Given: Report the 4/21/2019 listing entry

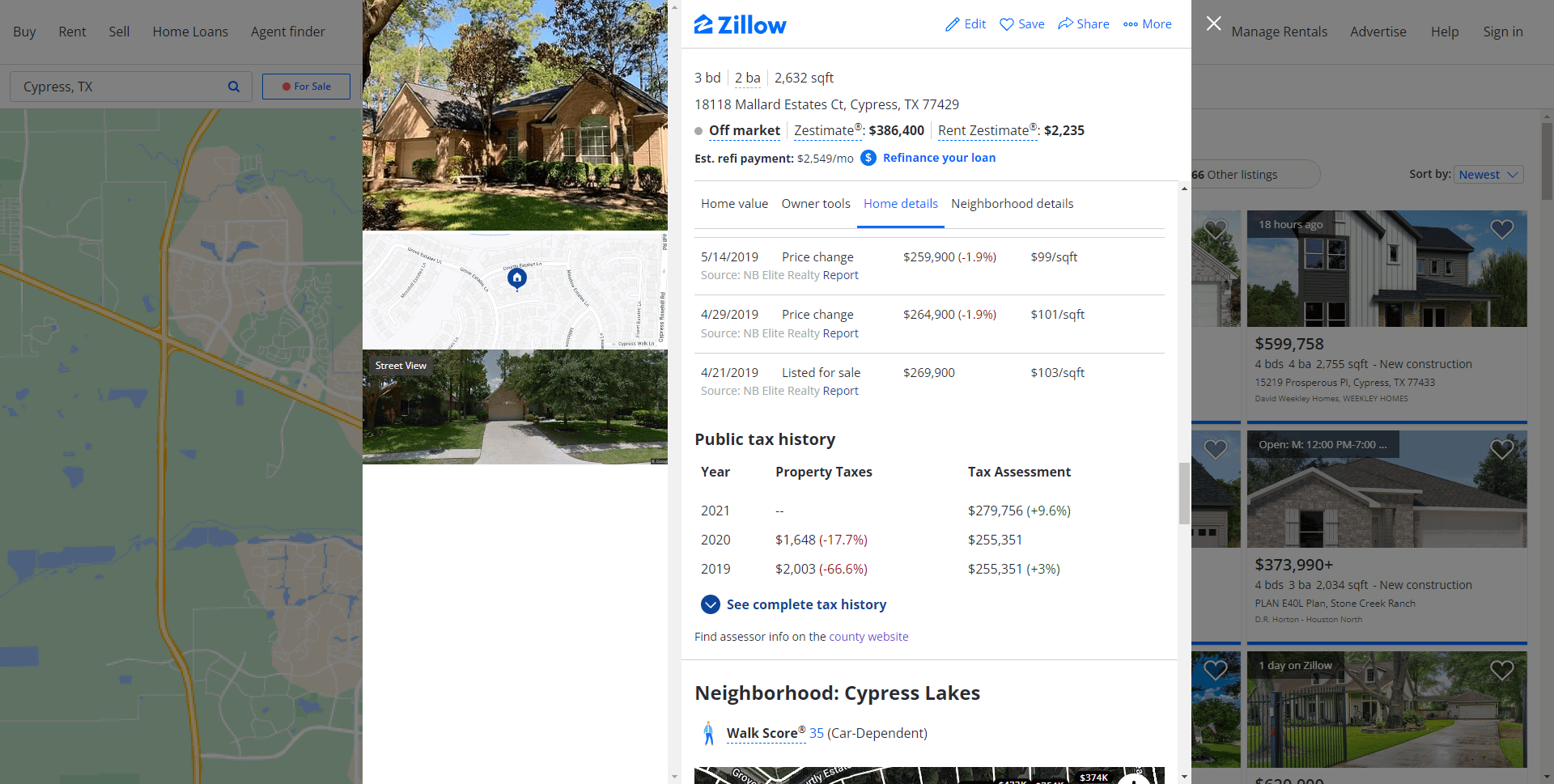Looking at the screenshot, I should (x=840, y=391).
